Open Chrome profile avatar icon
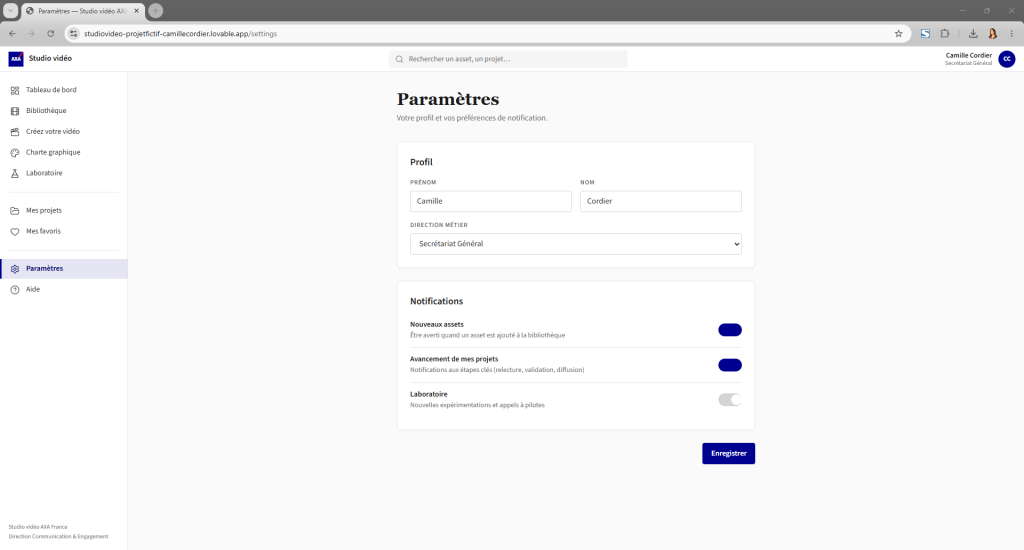The width and height of the screenshot is (1024, 550). pyautogui.click(x=993, y=34)
